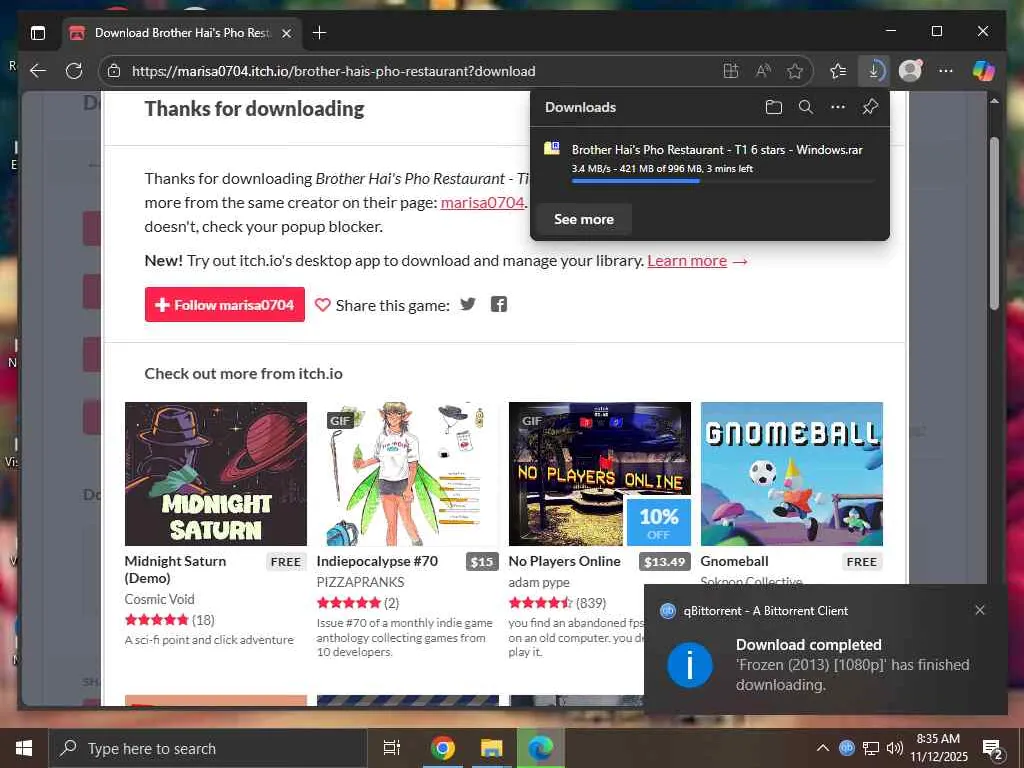
Task: Click Midnight Saturn (Demo) title link
Action: coord(175,569)
